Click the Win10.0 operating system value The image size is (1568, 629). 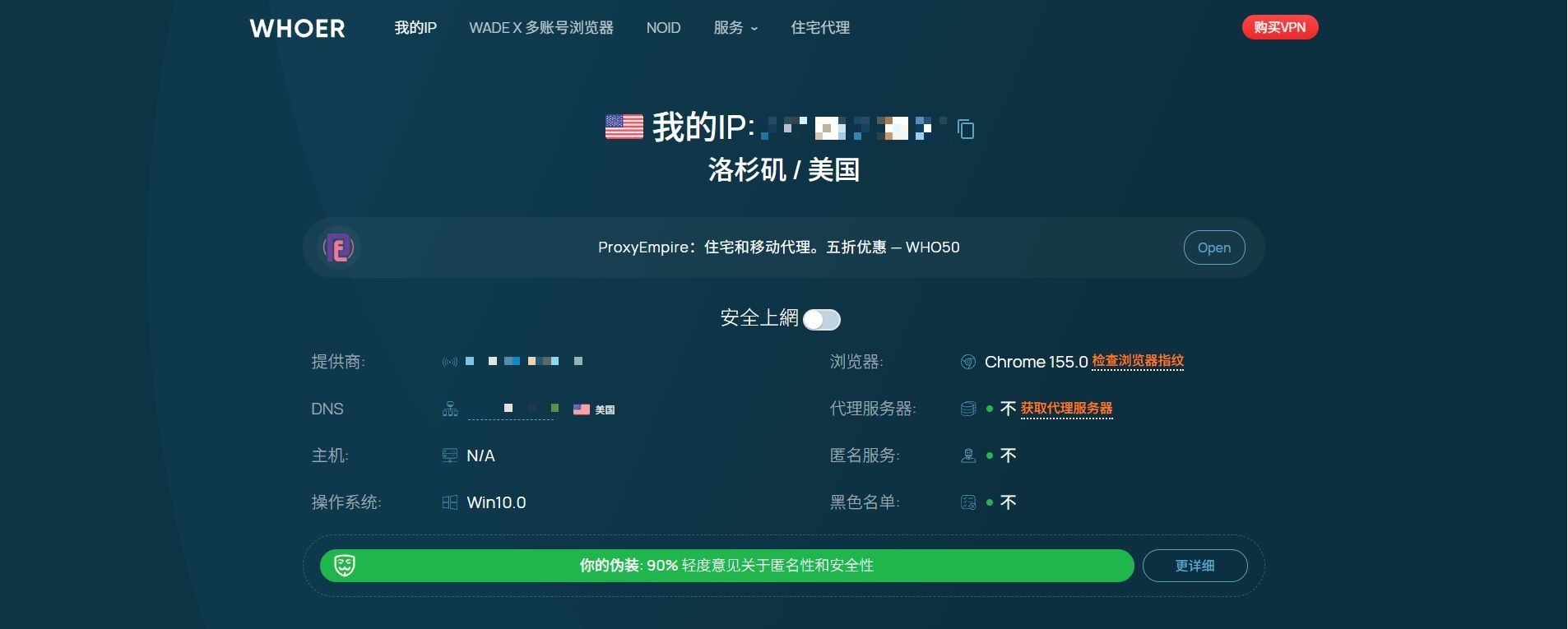[x=496, y=502]
